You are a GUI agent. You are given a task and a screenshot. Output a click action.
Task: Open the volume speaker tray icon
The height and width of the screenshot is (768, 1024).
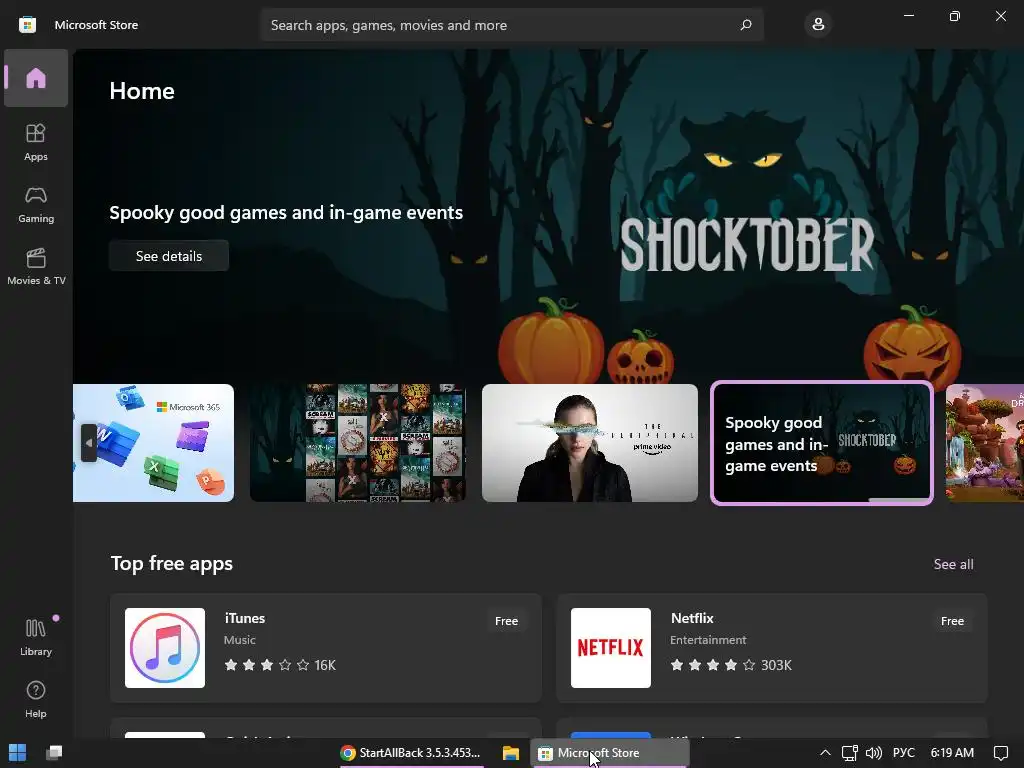coord(873,753)
